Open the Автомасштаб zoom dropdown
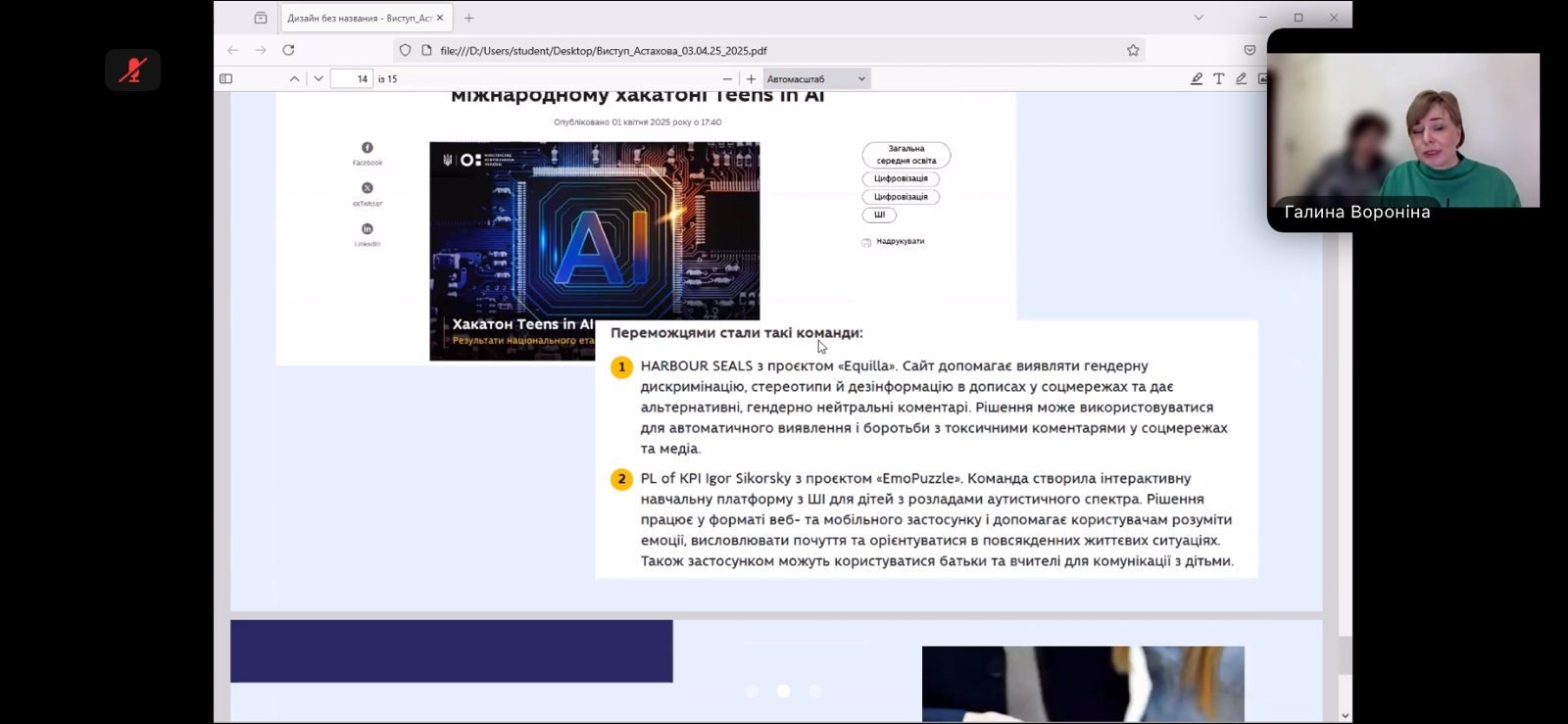This screenshot has height=724, width=1568. [816, 79]
